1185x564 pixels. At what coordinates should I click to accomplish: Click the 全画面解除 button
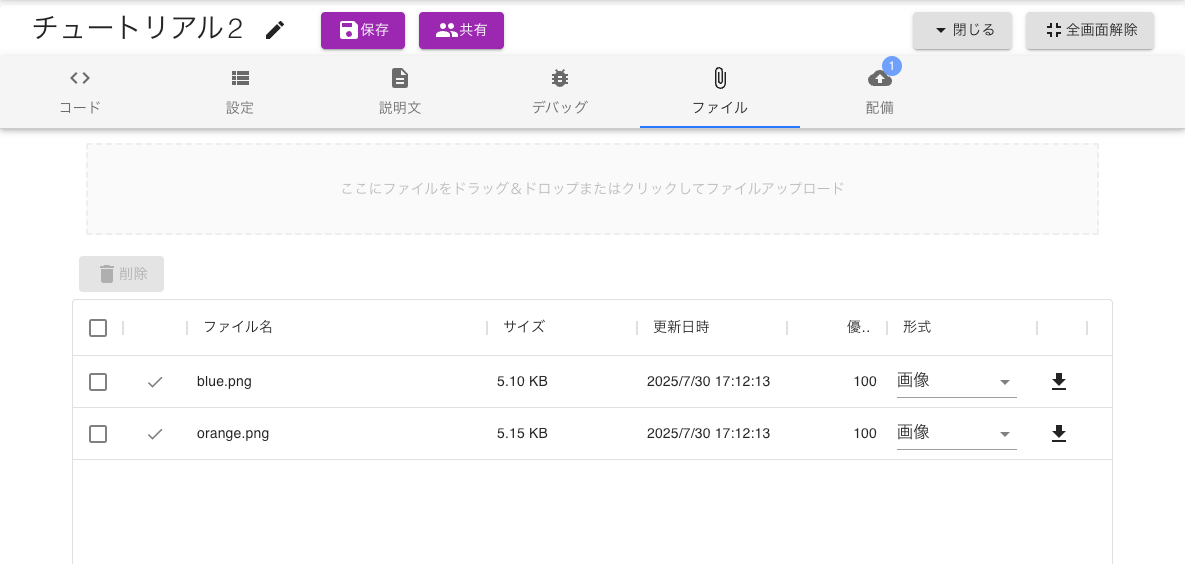1090,30
